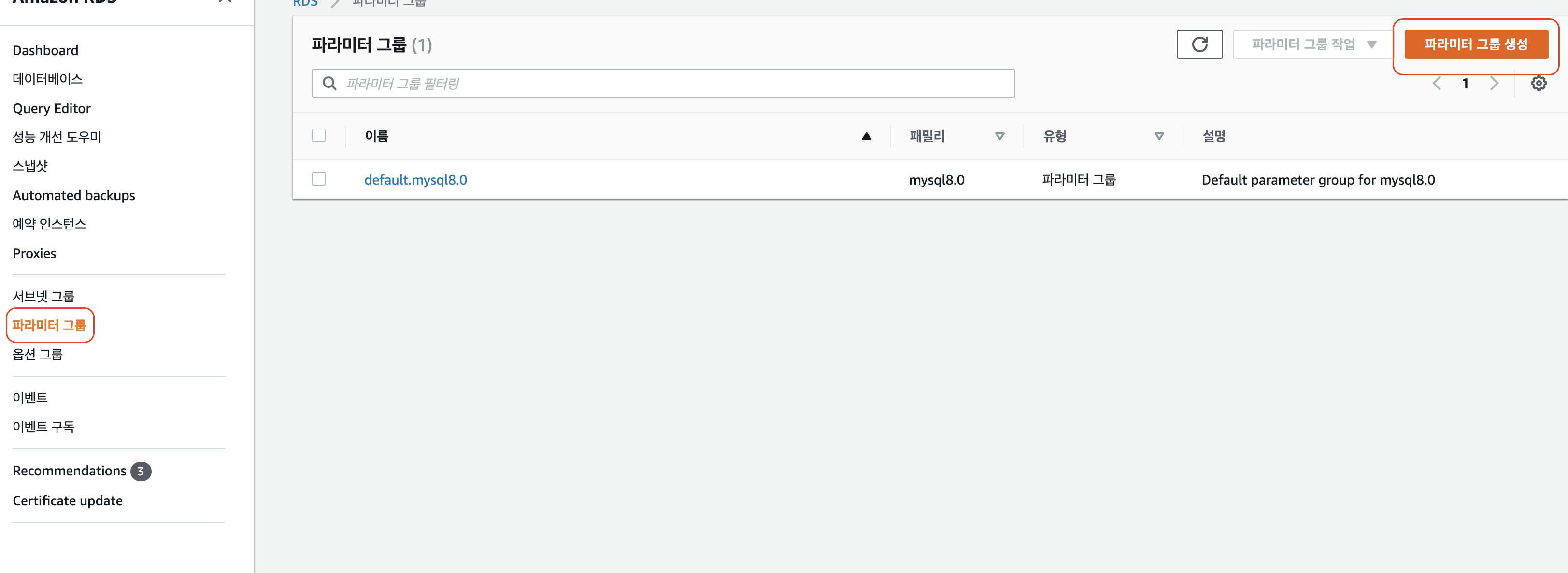Sort table using 패밀리 column arrow
The width and height of the screenshot is (1568, 573).
click(x=999, y=136)
